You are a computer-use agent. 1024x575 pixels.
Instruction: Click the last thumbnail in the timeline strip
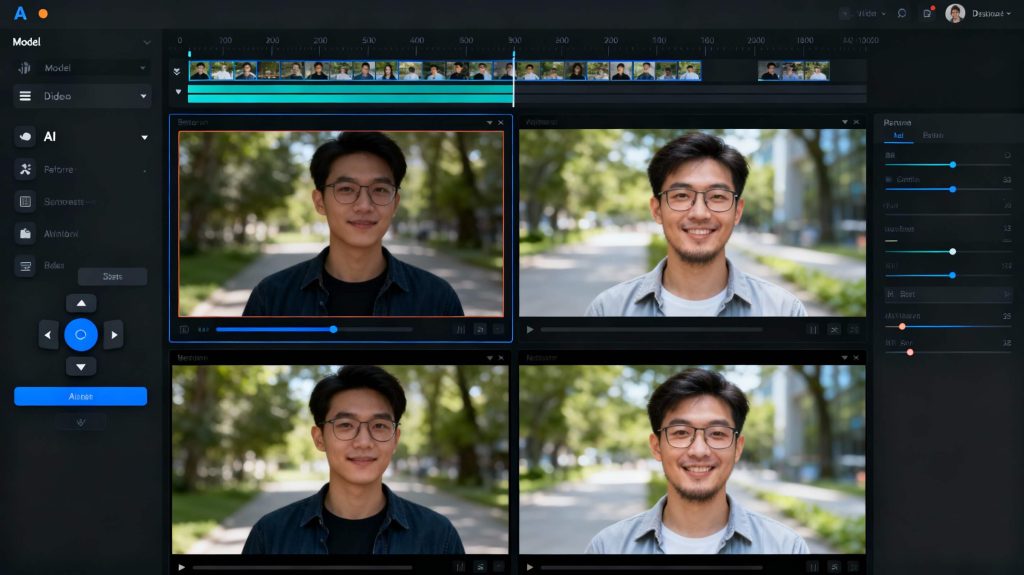click(818, 71)
